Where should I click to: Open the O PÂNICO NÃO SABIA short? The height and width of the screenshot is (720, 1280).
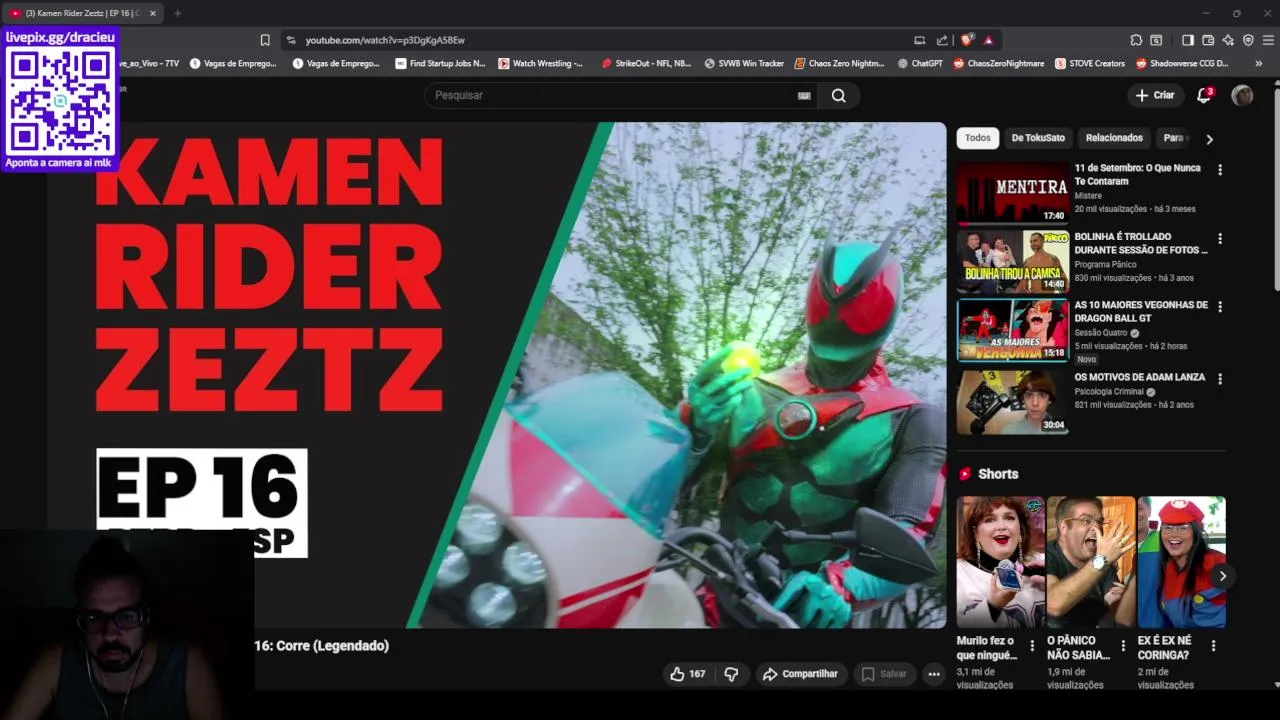(x=1091, y=562)
